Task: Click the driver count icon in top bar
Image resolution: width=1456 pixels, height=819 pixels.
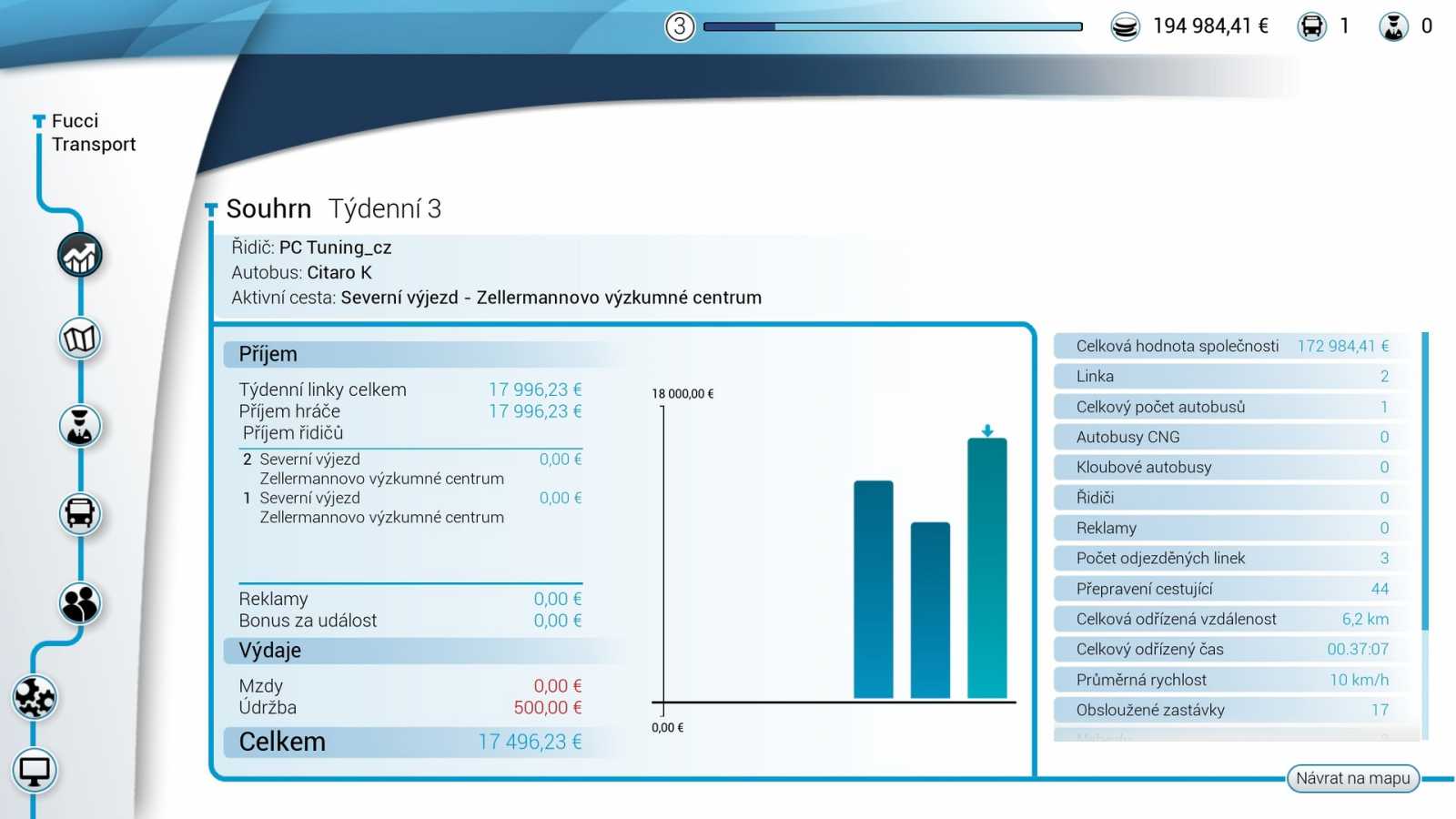Action: 1393,26
